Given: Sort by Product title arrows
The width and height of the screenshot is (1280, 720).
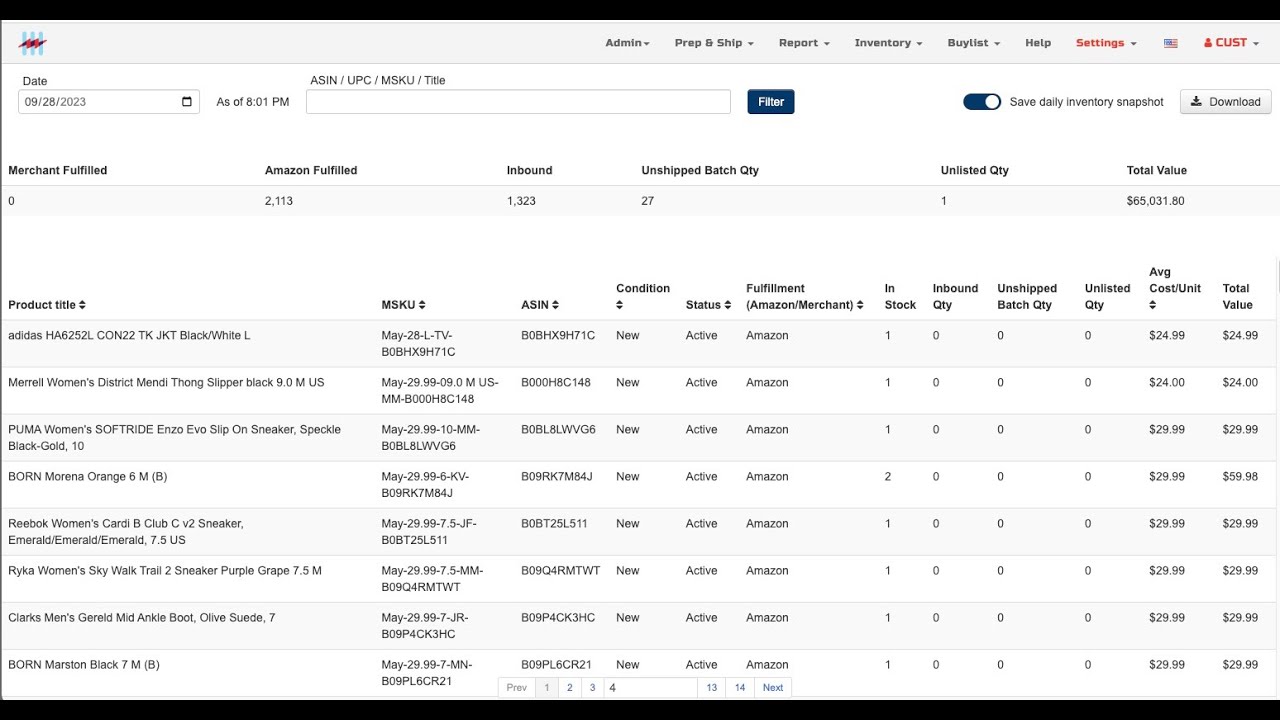Looking at the screenshot, I should click(x=82, y=305).
